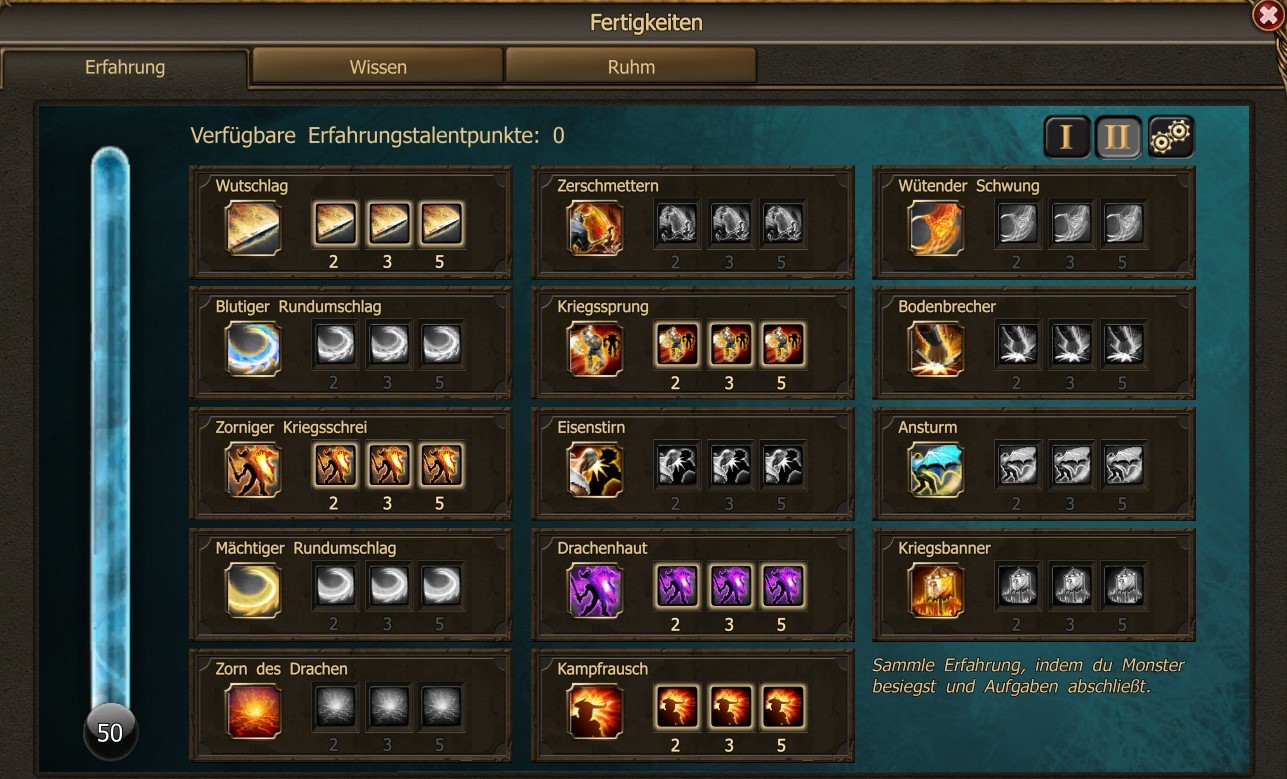Click the blue experience progress bar
The height and width of the screenshot is (779, 1287).
(110, 430)
